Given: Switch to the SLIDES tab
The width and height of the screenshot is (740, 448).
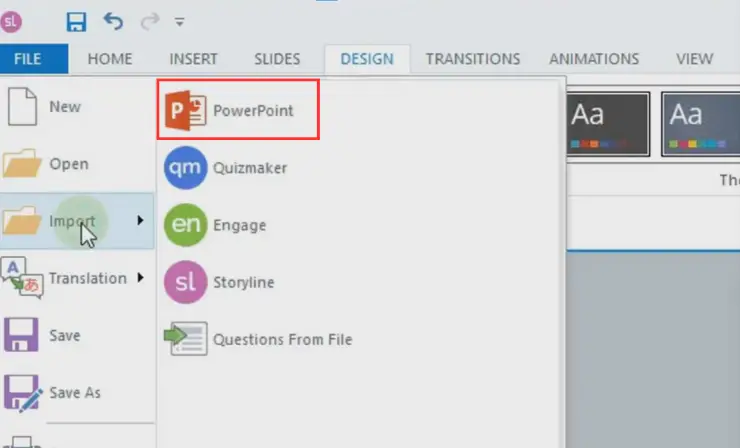Looking at the screenshot, I should click(x=277, y=59).
